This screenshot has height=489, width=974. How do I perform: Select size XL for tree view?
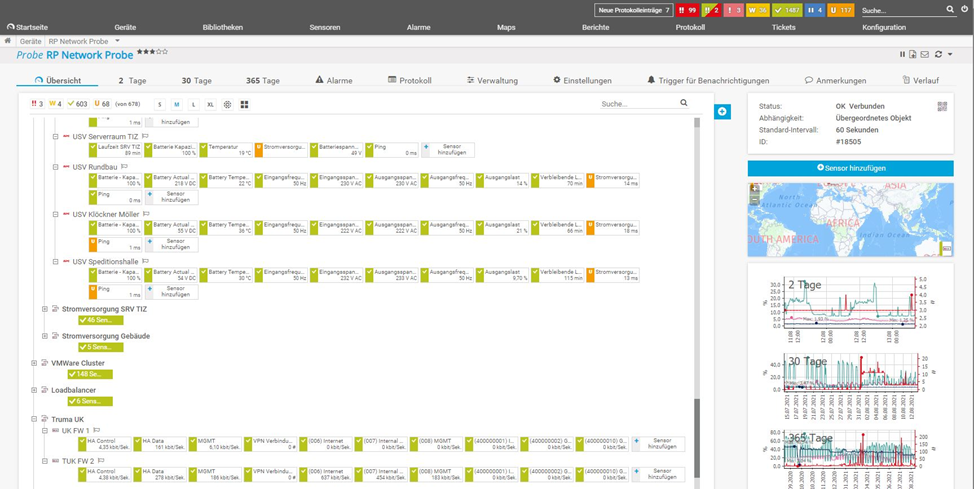point(210,104)
